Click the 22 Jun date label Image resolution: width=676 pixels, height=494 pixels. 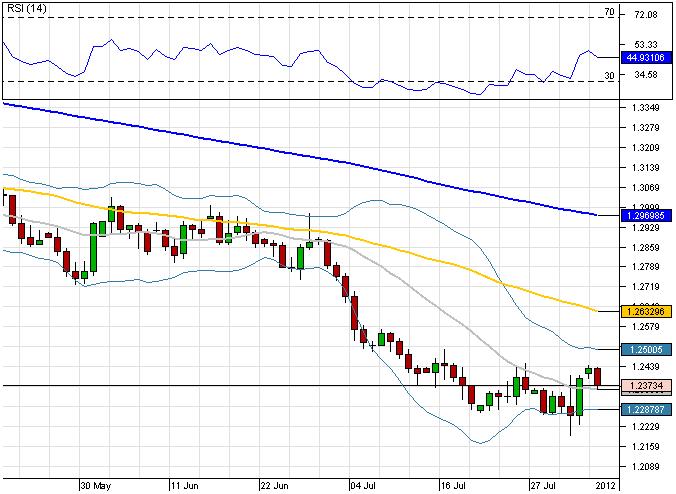click(x=275, y=483)
